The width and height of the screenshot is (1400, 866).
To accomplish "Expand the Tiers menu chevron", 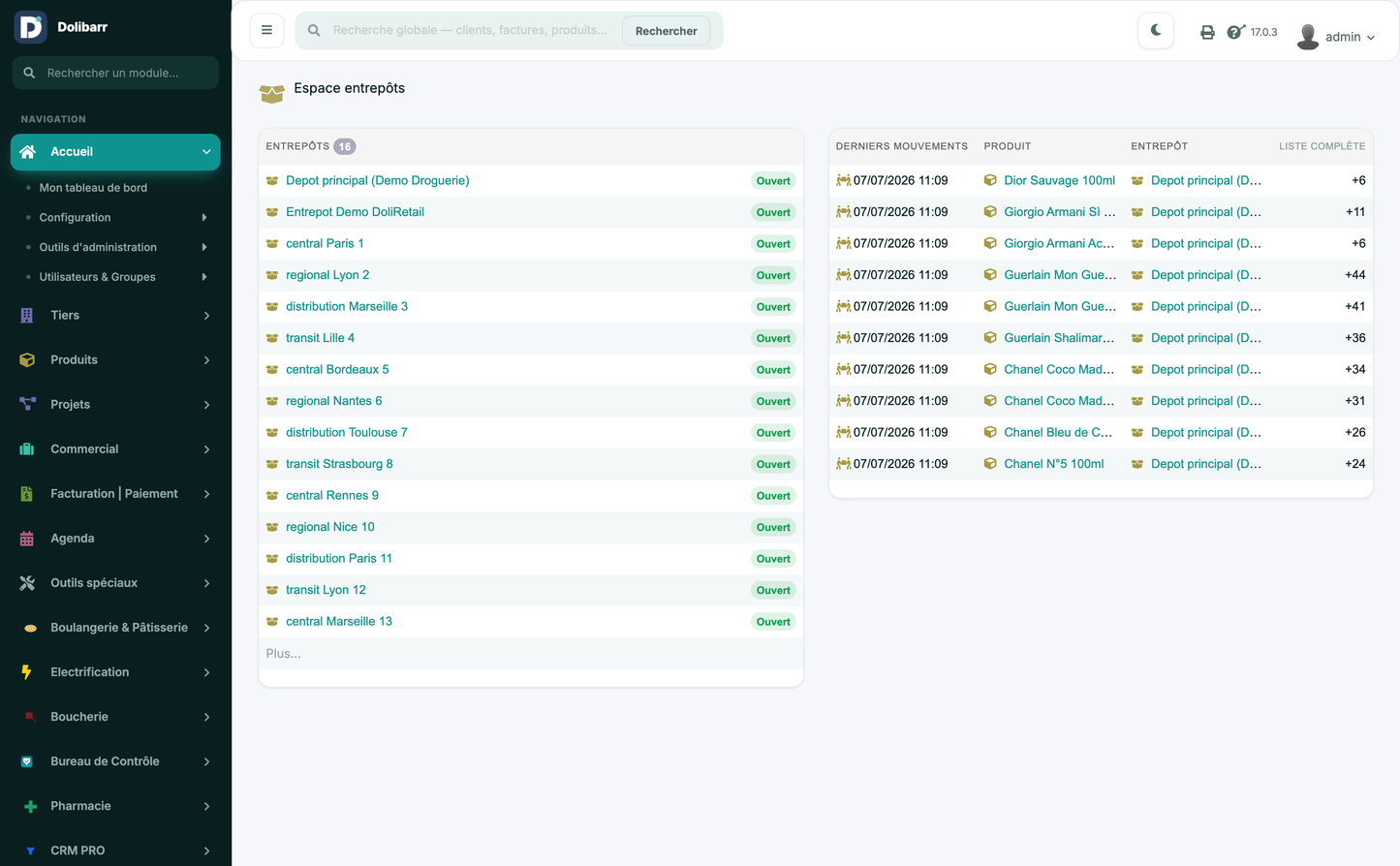I will pyautogui.click(x=206, y=316).
